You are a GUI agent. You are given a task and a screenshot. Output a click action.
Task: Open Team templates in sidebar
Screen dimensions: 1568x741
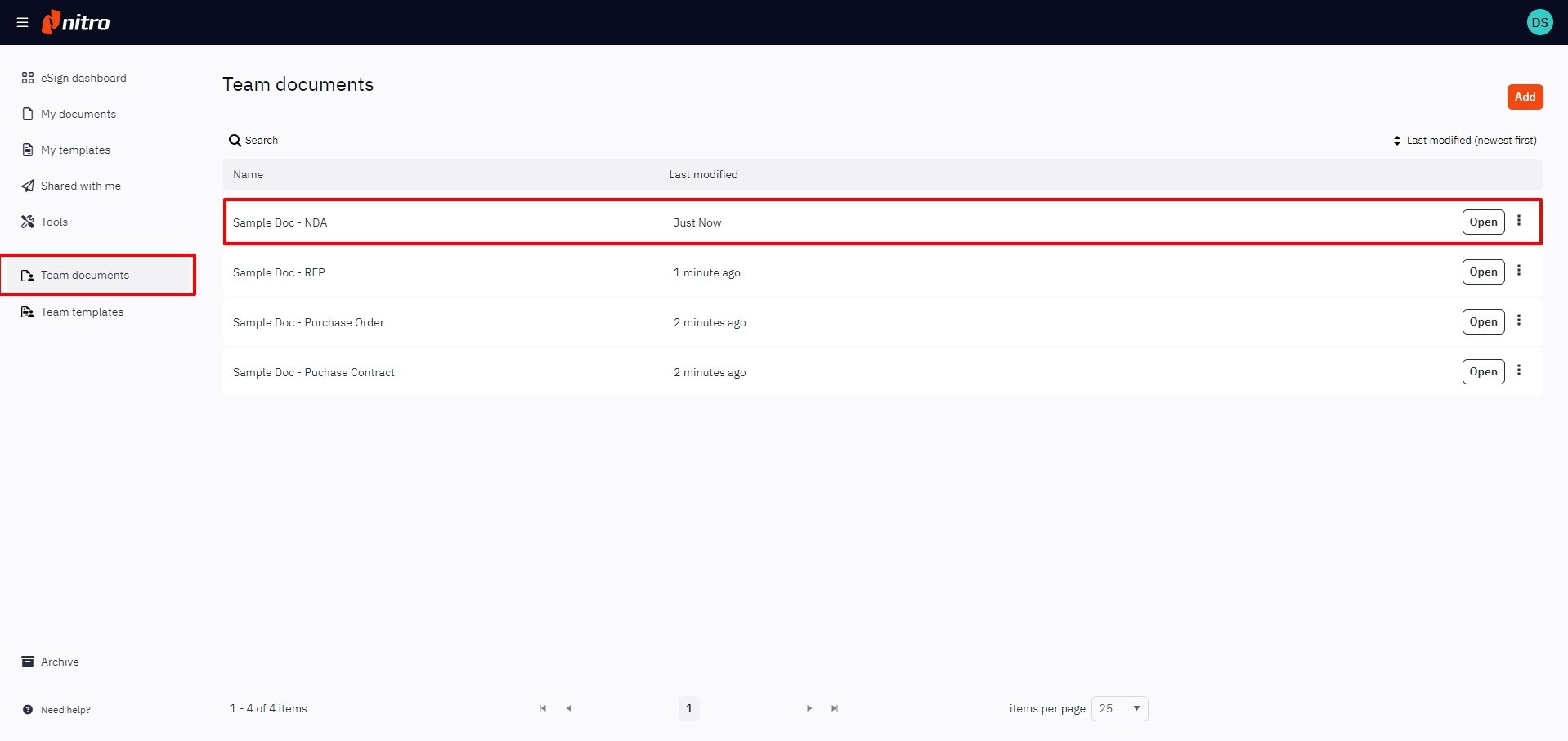(x=82, y=312)
